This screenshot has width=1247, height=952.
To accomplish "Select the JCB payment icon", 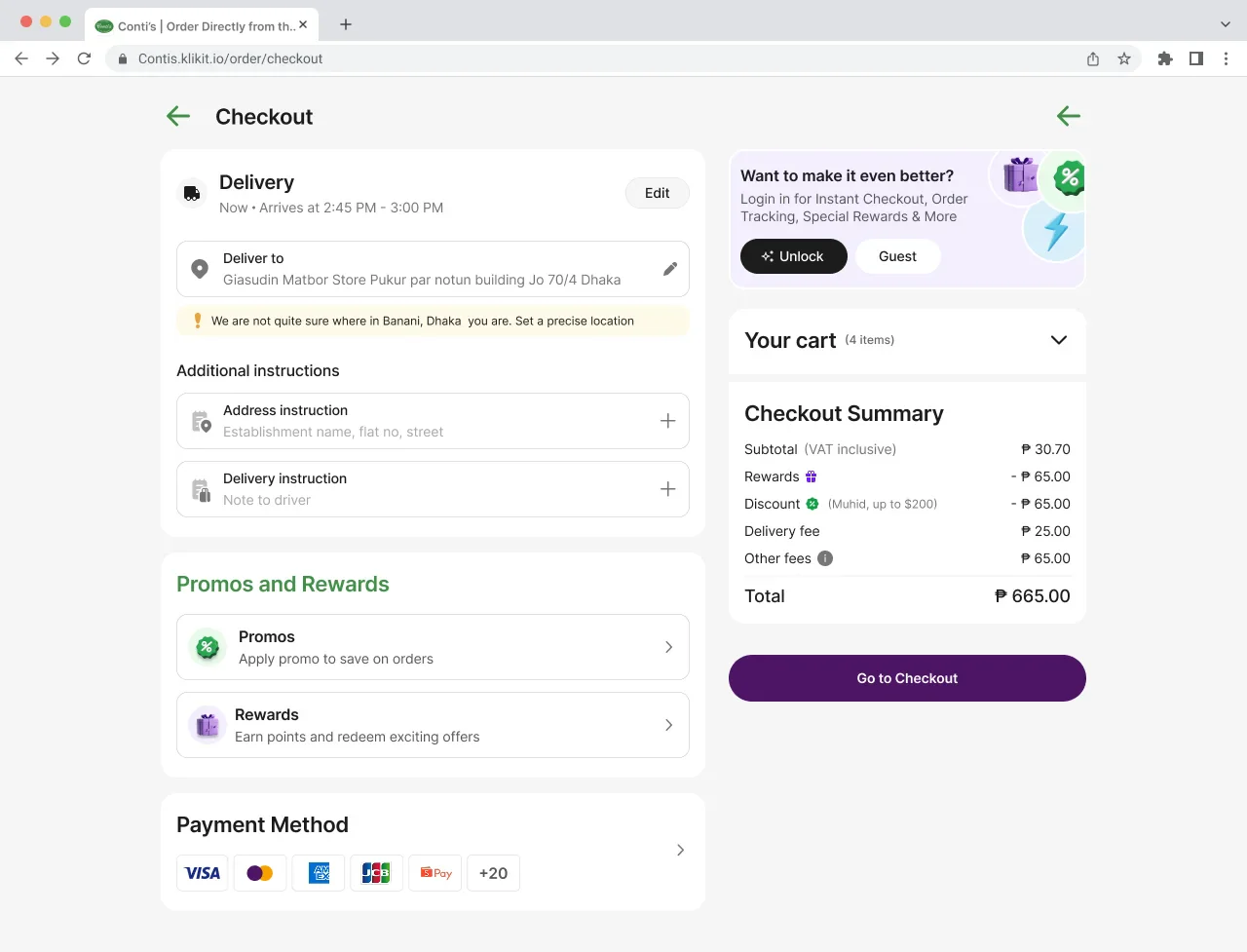I will [x=376, y=873].
